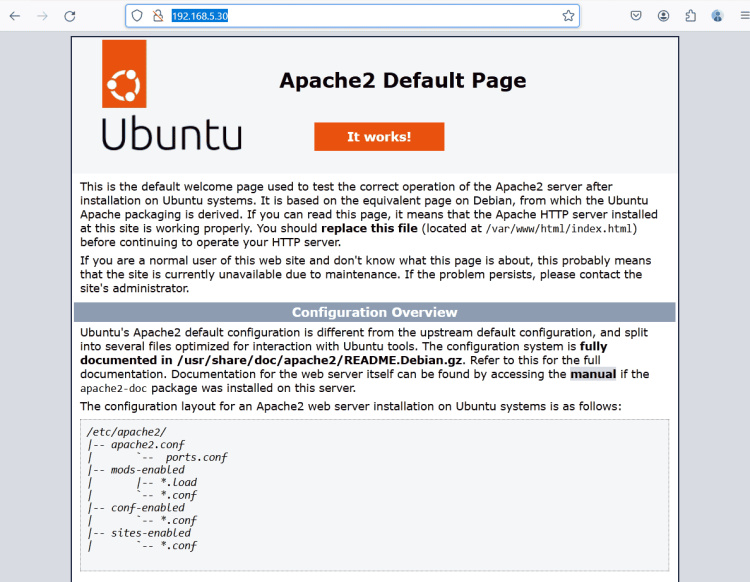Click the /var/www/html/index.html path text
Screen dimensions: 750x582
coord(558,228)
